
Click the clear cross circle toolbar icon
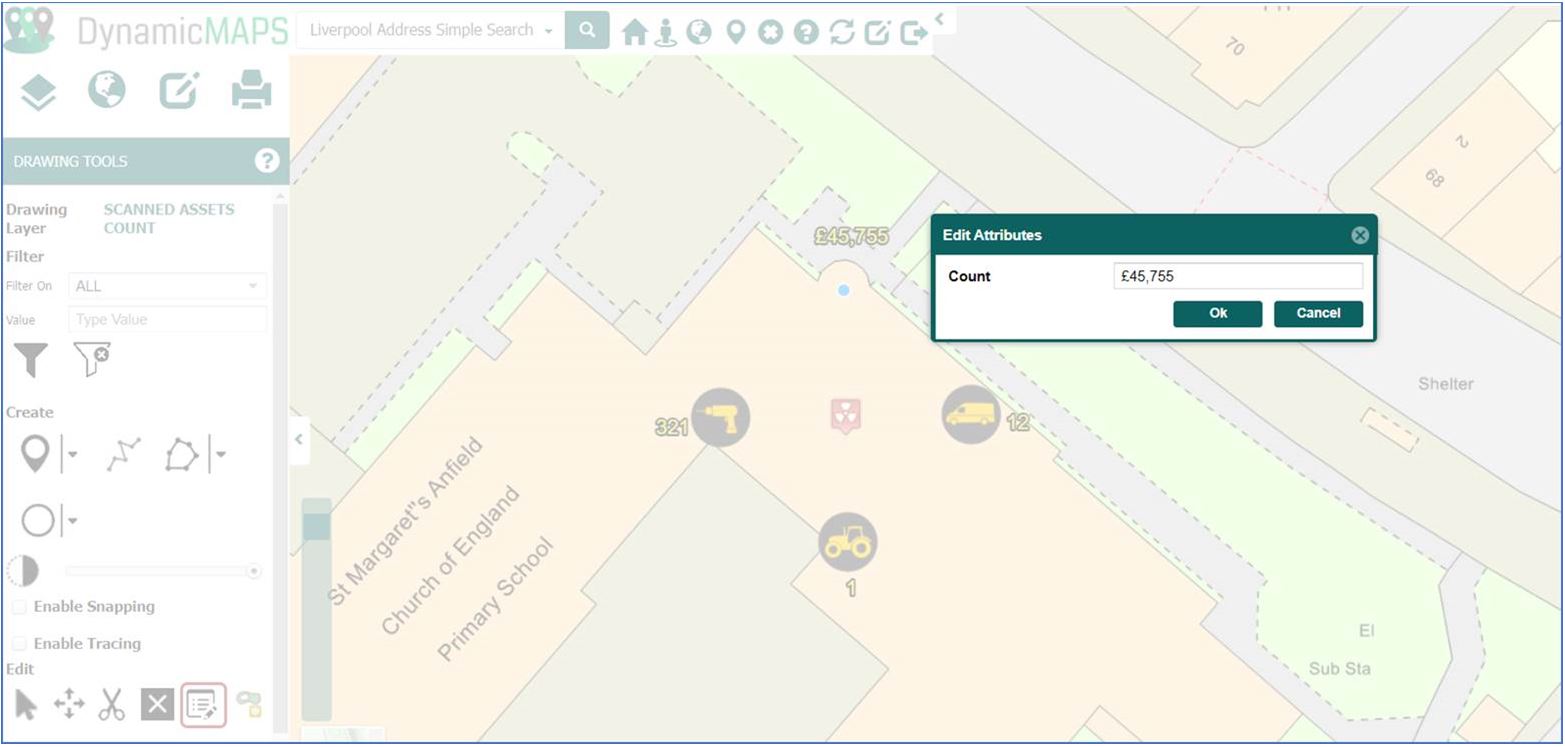[x=770, y=32]
